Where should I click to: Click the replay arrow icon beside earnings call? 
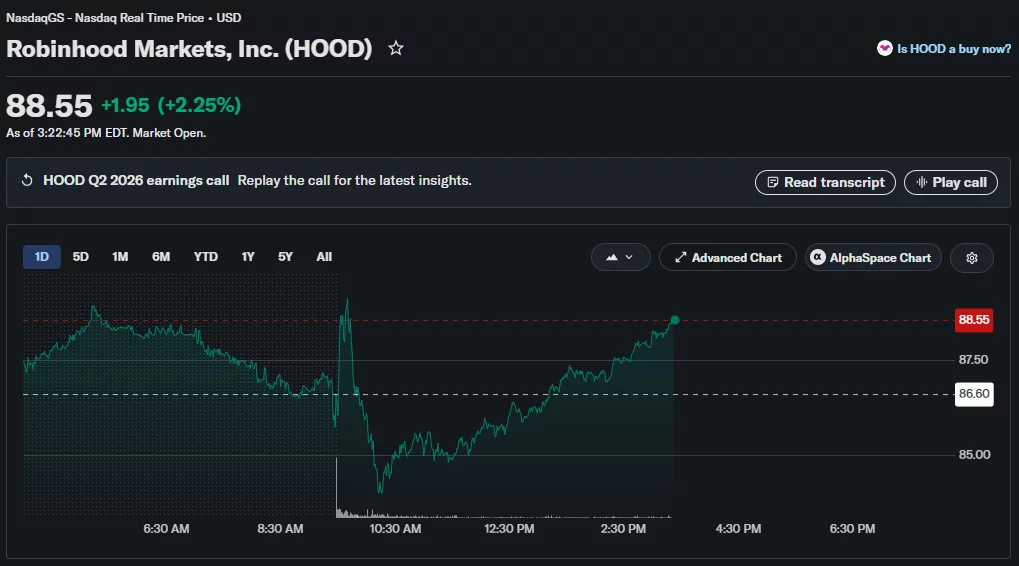click(27, 180)
